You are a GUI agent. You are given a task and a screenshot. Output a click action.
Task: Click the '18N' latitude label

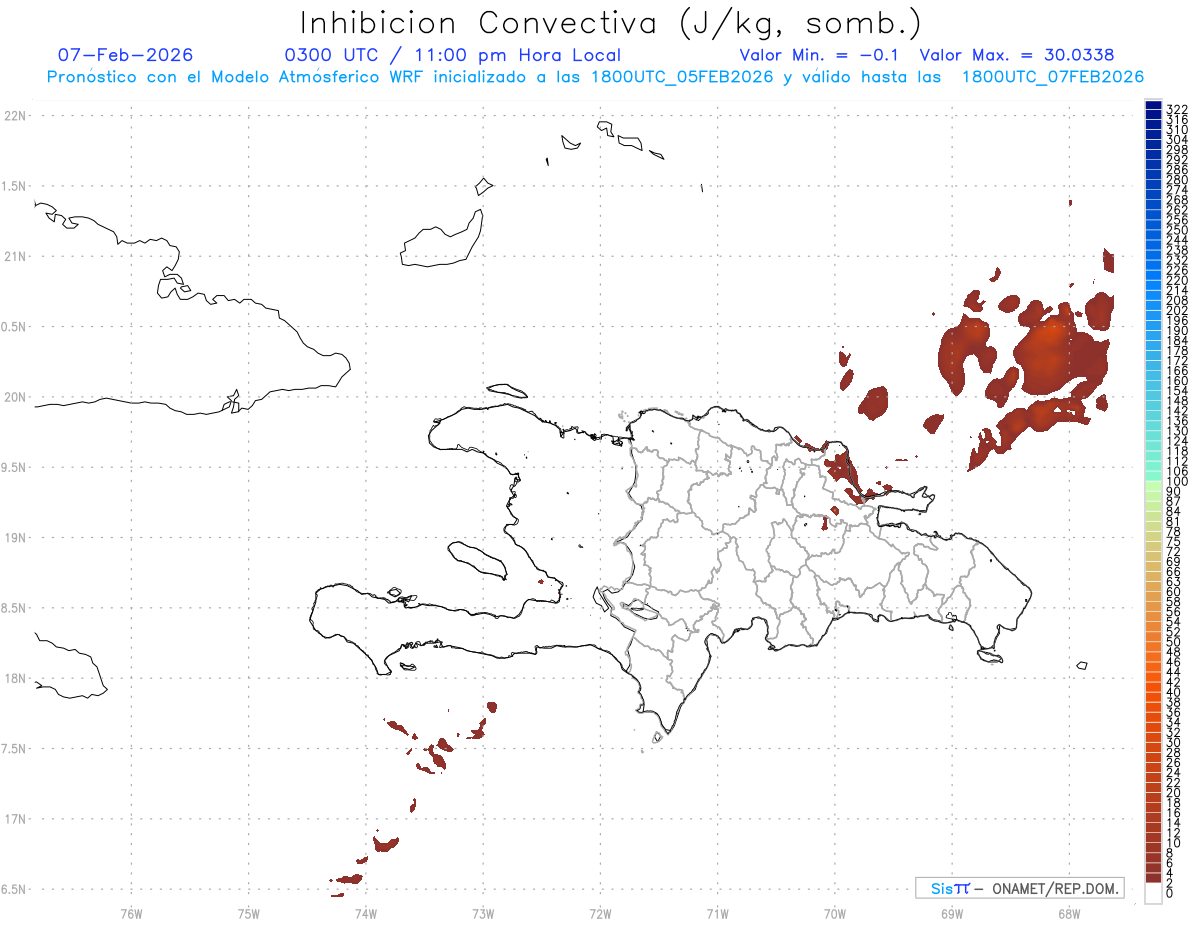(14, 678)
